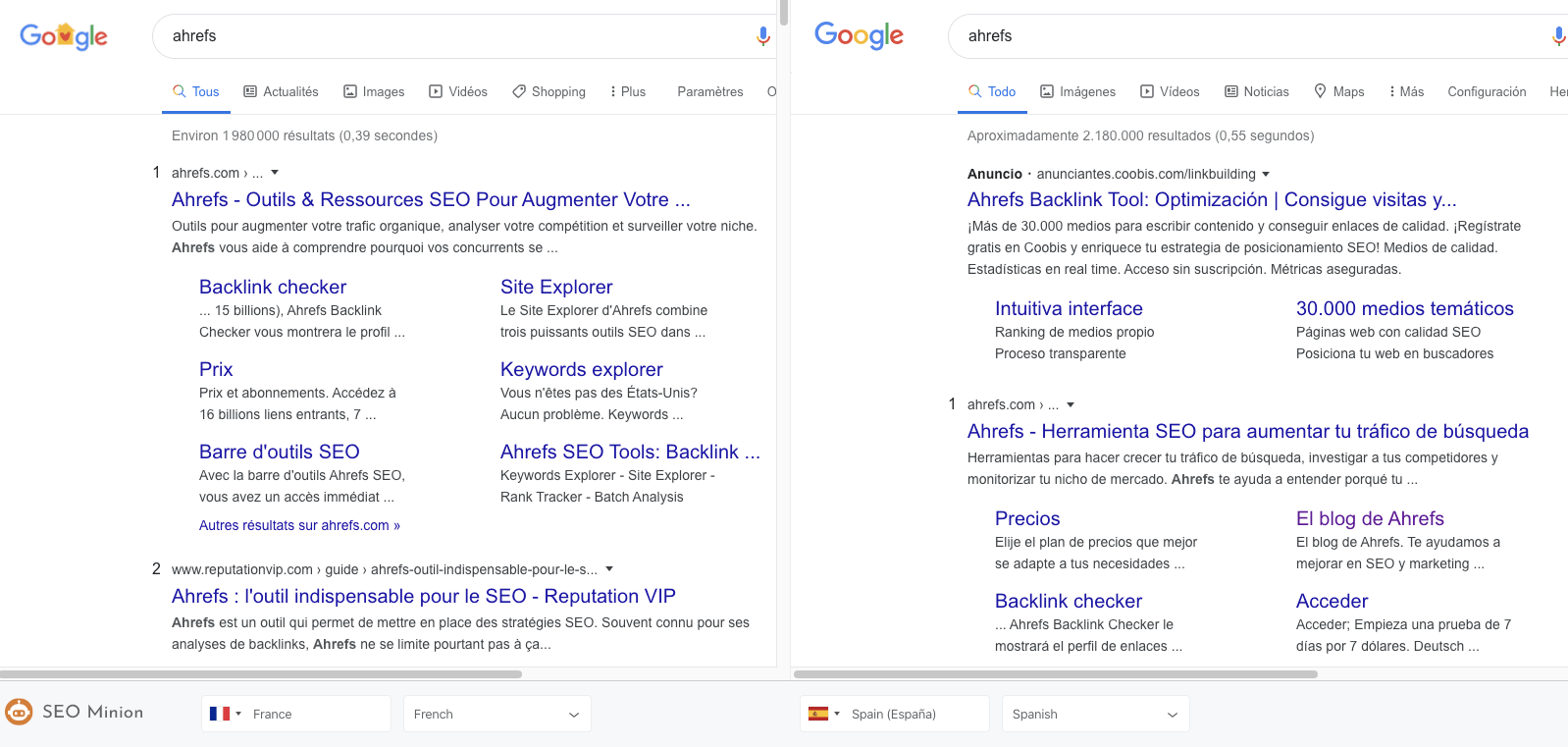Viewport: 1568px width, 747px height.
Task: Open the Plus more-options menu
Action: 627,91
